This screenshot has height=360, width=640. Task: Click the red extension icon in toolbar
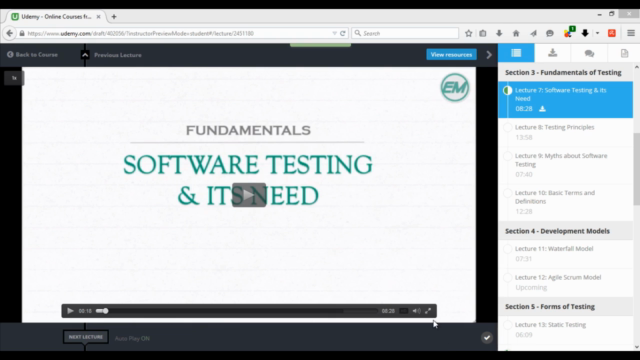pyautogui.click(x=612, y=33)
